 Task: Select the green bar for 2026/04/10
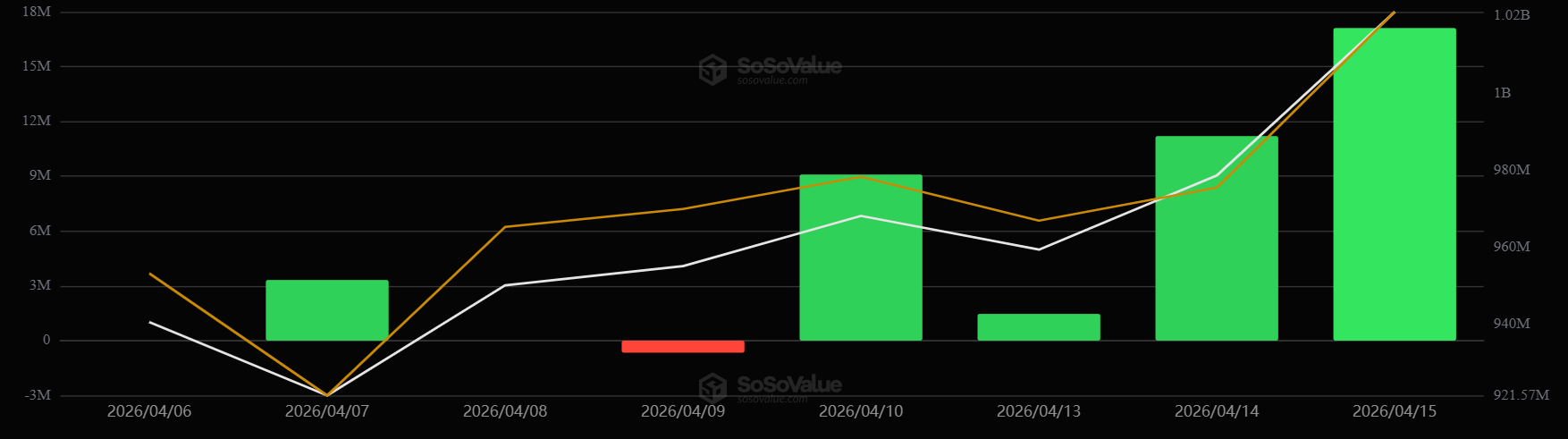coord(860,257)
